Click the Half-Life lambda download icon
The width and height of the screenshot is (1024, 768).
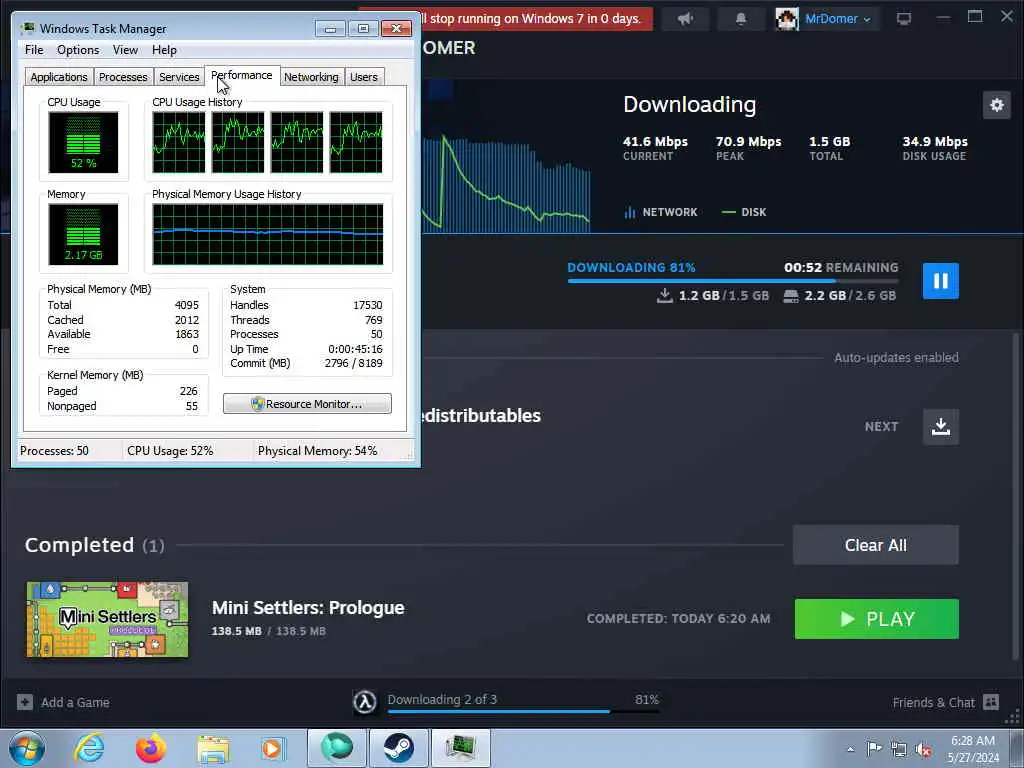364,702
